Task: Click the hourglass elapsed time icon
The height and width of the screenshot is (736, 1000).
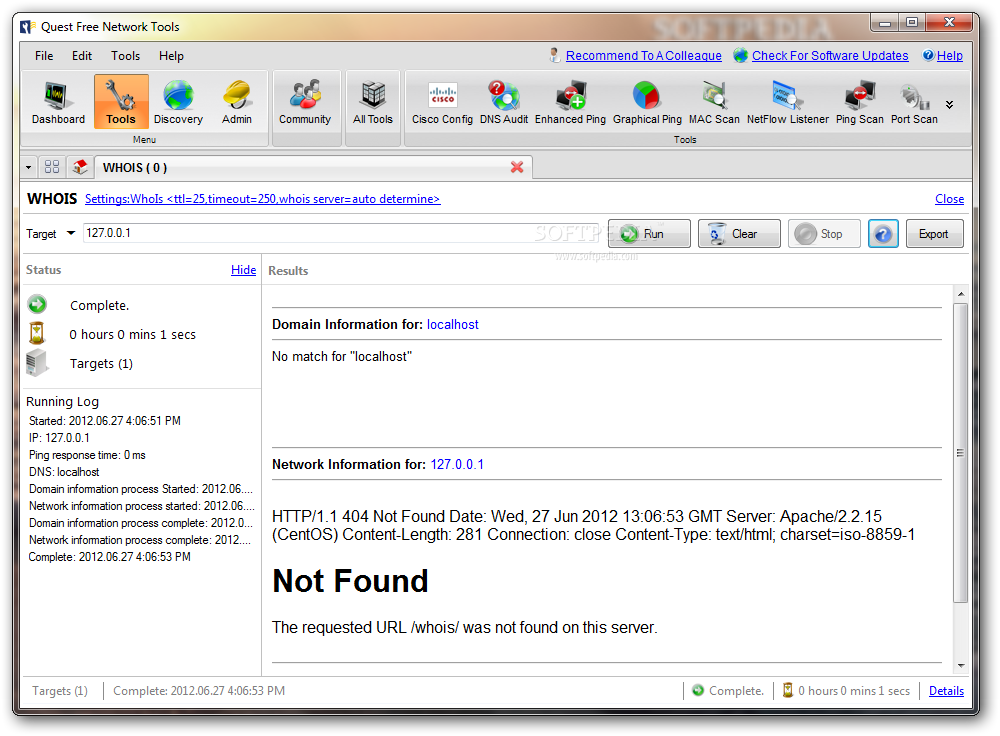Action: pyautogui.click(x=37, y=334)
